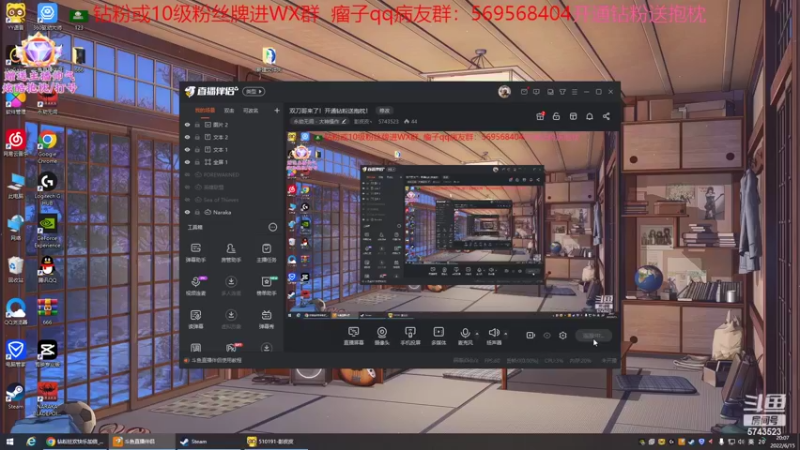
Task: Switch to Chrome window on the taskbar
Action: [x=74, y=441]
